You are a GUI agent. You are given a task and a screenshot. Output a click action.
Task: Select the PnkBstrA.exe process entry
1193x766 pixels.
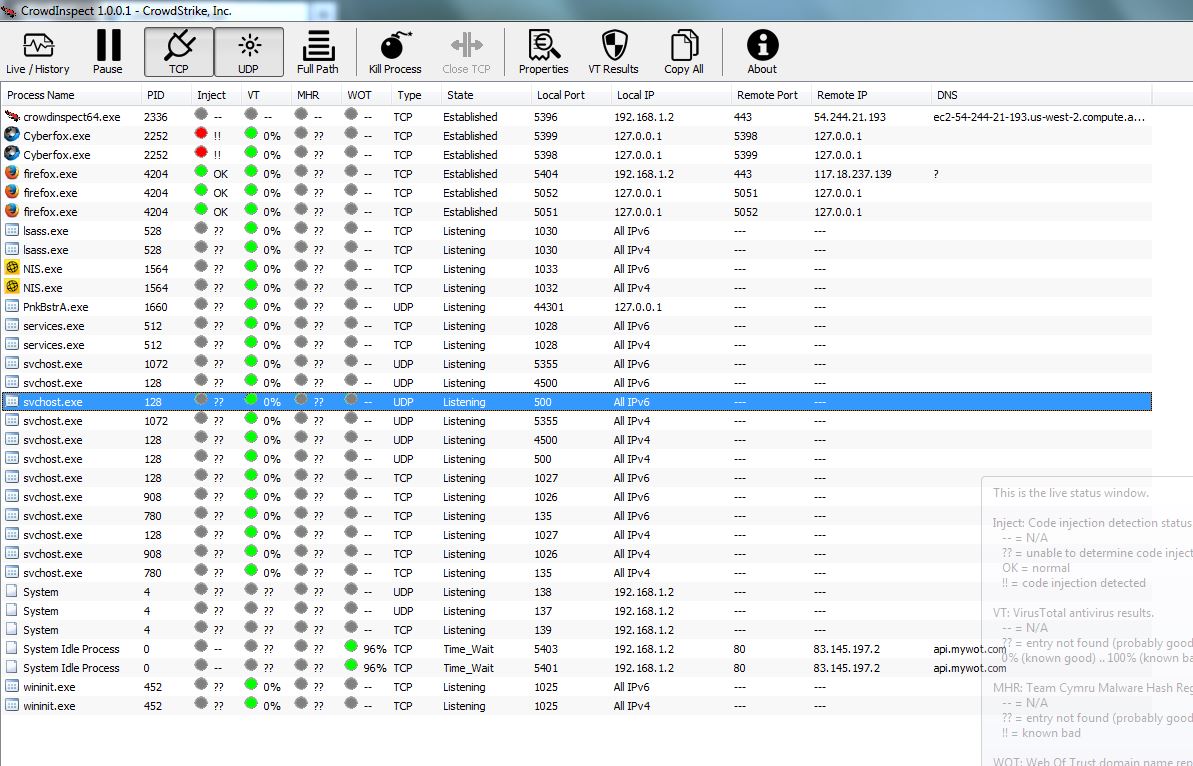coord(56,307)
